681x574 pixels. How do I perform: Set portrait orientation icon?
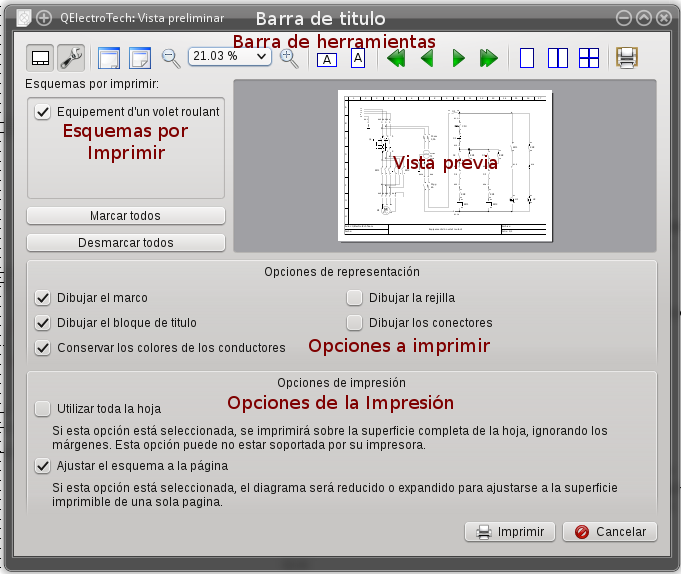coord(358,58)
